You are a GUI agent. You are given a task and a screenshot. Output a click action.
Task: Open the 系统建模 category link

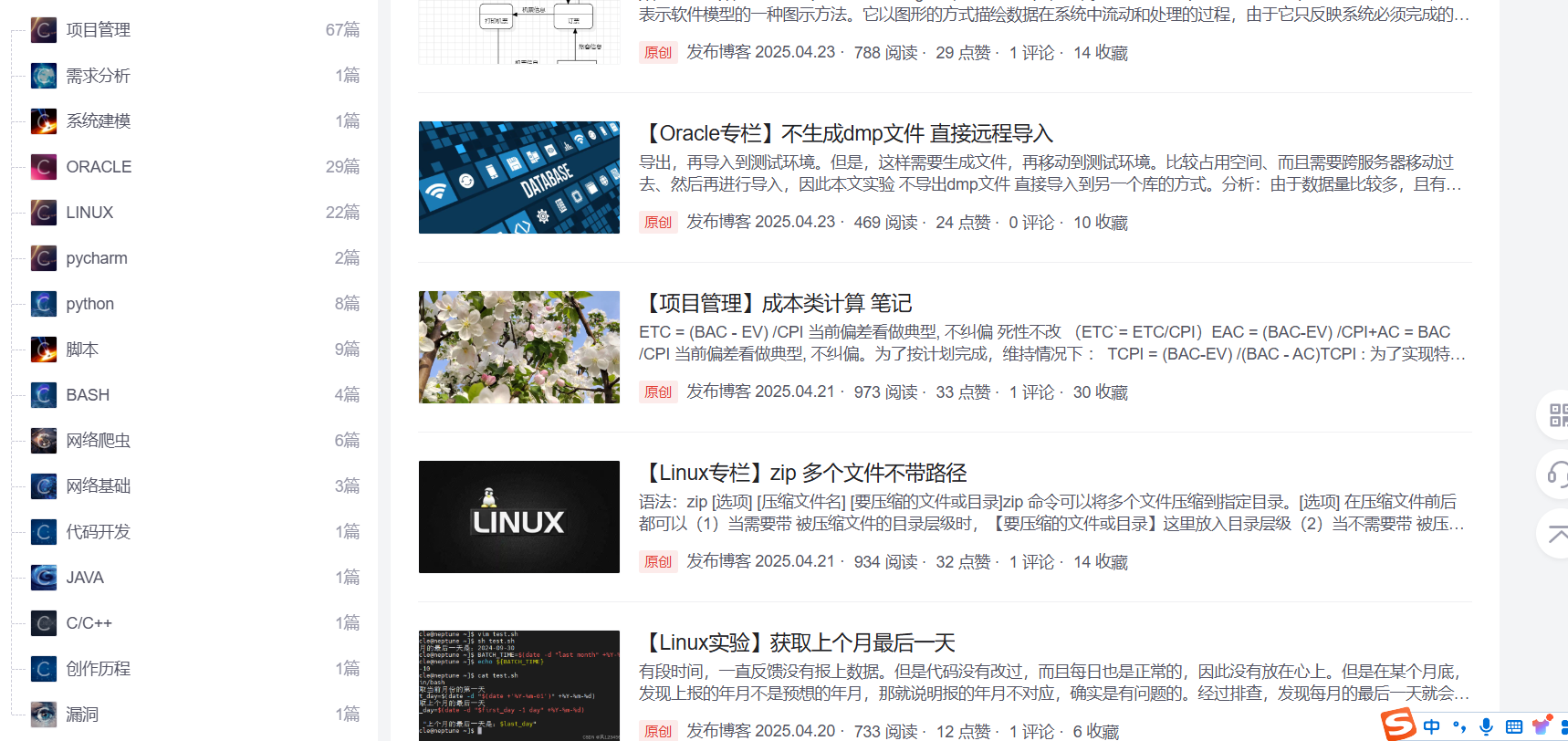pyautogui.click(x=99, y=121)
